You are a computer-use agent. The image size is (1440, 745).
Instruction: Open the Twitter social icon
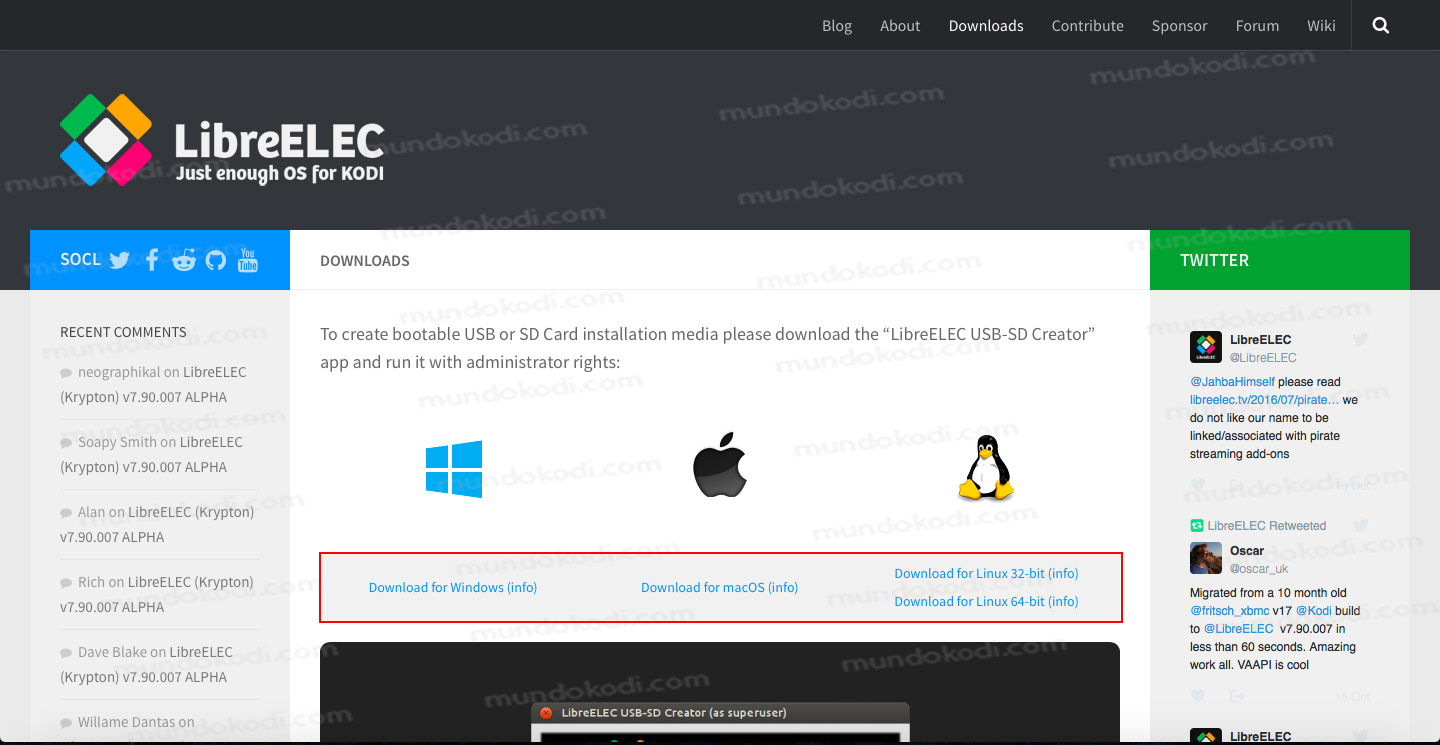(120, 261)
